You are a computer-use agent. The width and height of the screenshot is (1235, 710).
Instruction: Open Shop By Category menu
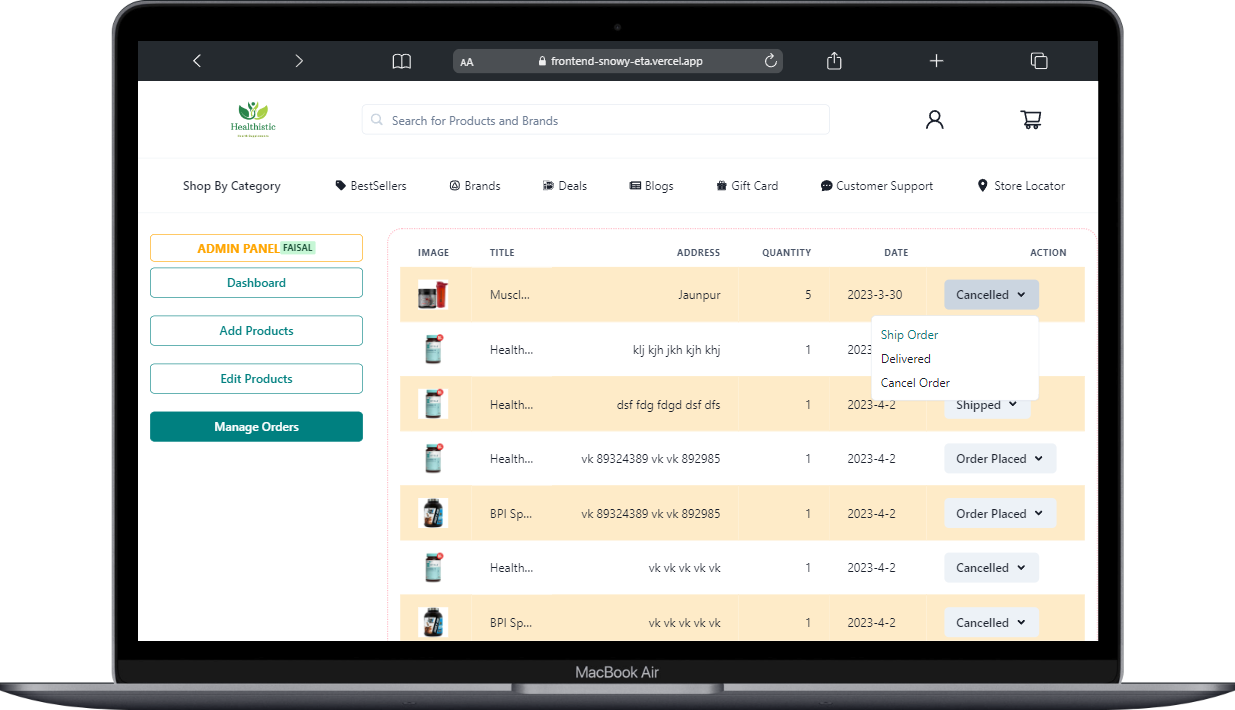pos(232,186)
